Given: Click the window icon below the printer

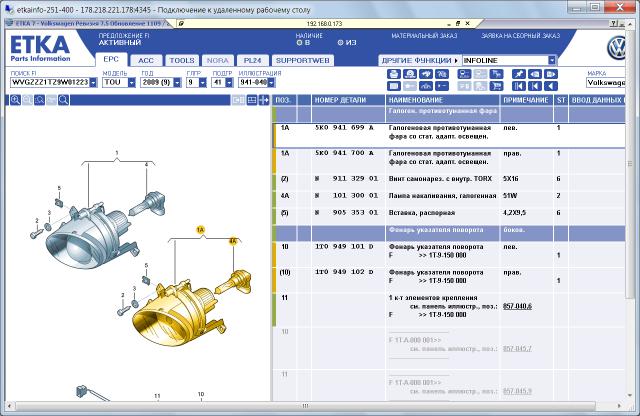Looking at the screenshot, I should (x=393, y=86).
